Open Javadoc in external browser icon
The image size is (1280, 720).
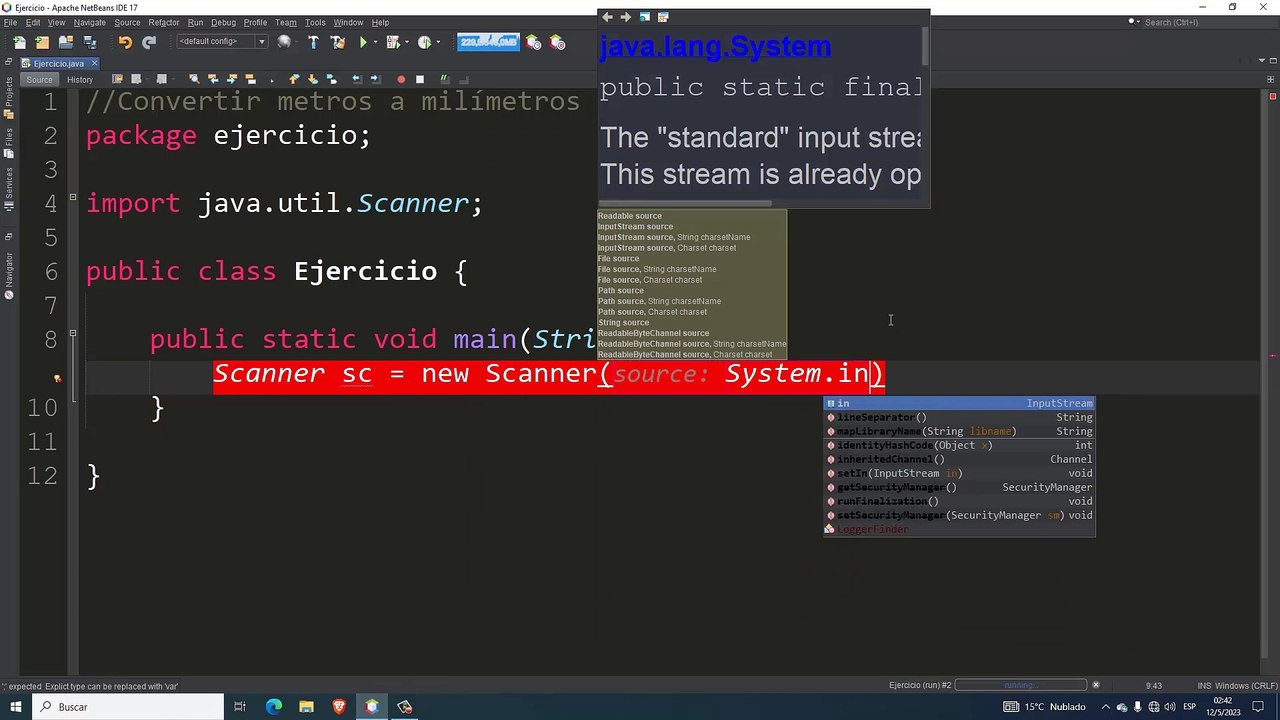coord(644,17)
